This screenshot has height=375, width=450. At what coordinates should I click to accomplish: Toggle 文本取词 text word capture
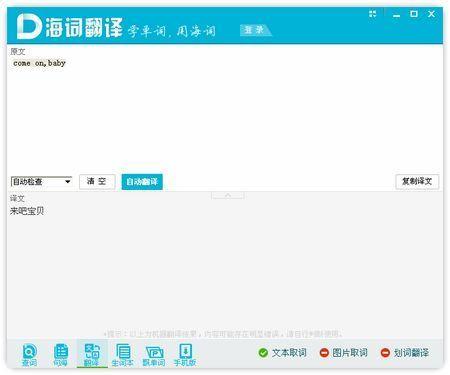point(282,353)
